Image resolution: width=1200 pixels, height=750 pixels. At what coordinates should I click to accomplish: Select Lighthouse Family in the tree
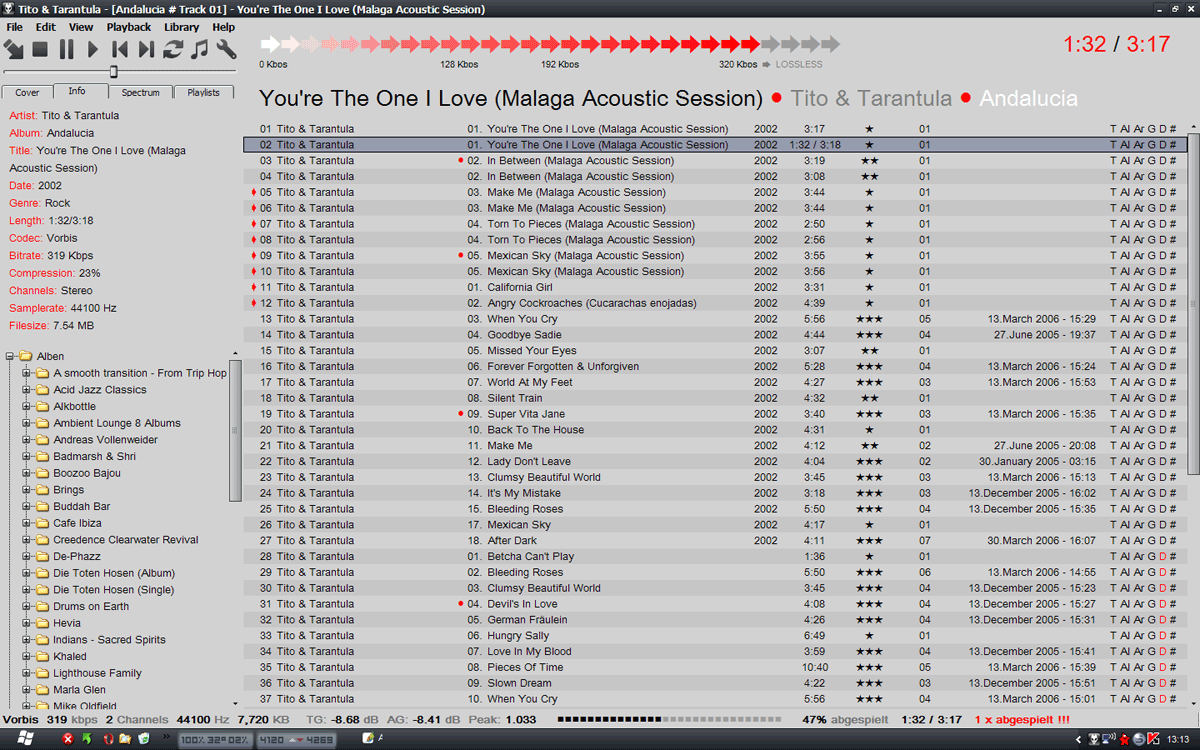pyautogui.click(x=98, y=673)
